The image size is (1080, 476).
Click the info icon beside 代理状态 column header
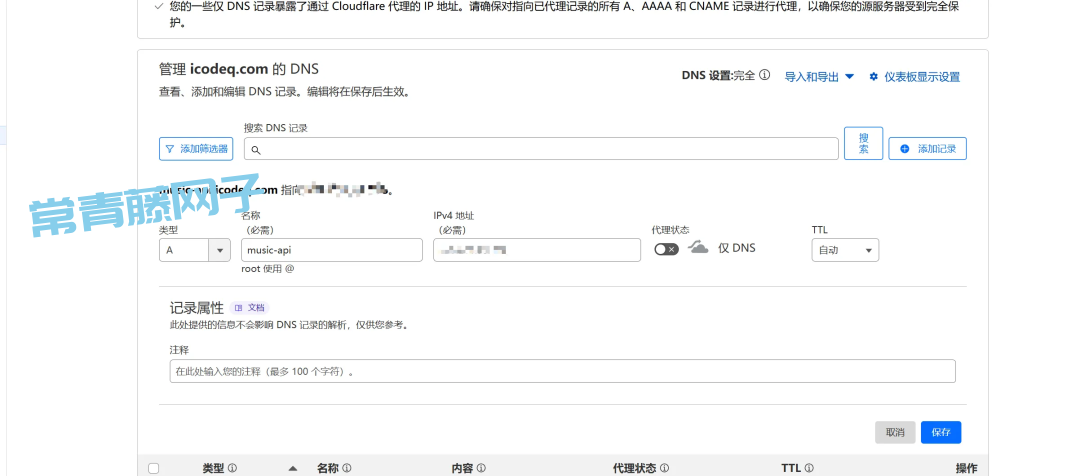tap(664, 468)
